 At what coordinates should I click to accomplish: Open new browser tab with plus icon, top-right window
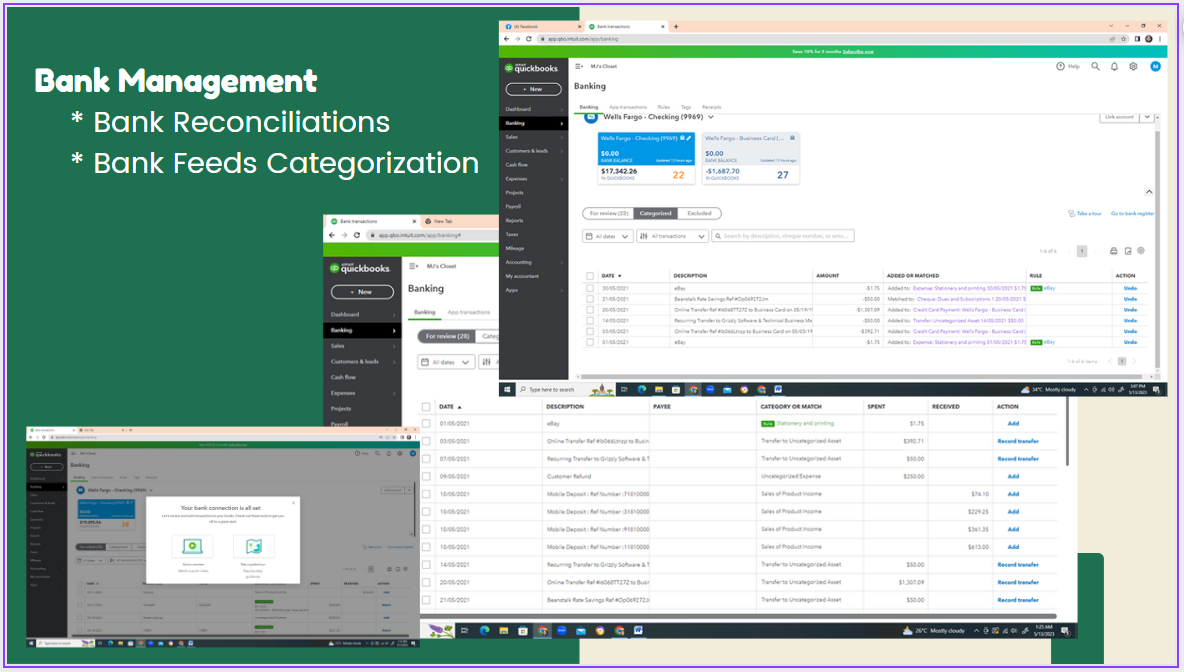[676, 26]
